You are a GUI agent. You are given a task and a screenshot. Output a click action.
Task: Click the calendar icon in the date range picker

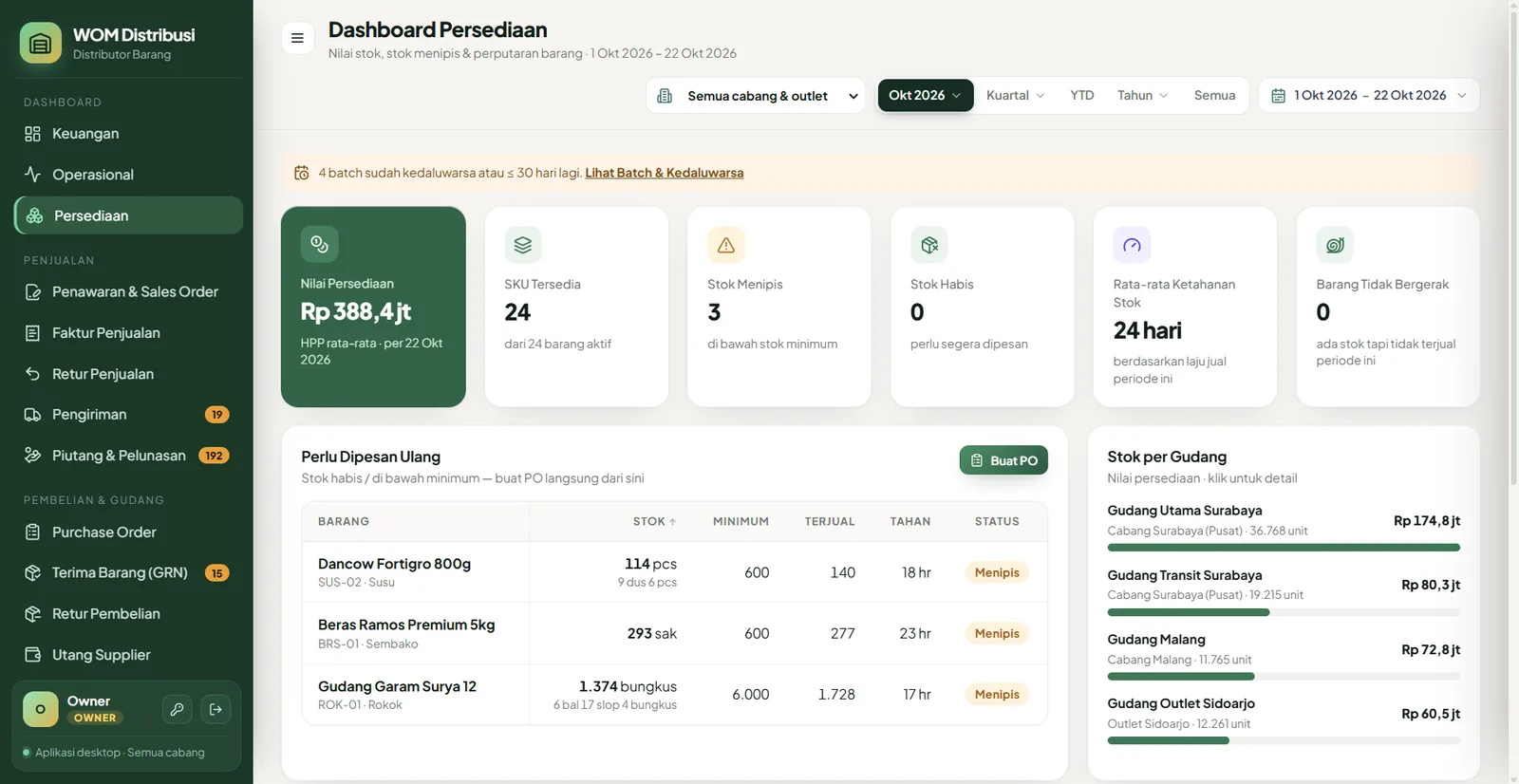click(x=1279, y=96)
